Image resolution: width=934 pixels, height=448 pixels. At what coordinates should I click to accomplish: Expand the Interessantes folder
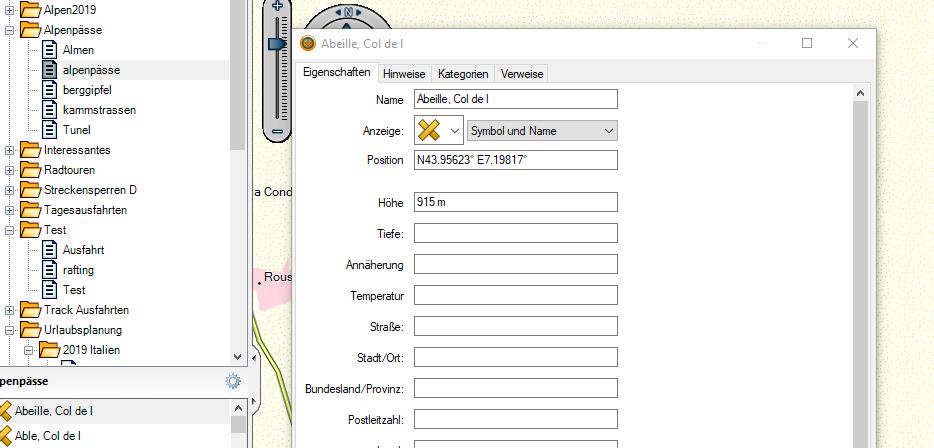[10, 150]
